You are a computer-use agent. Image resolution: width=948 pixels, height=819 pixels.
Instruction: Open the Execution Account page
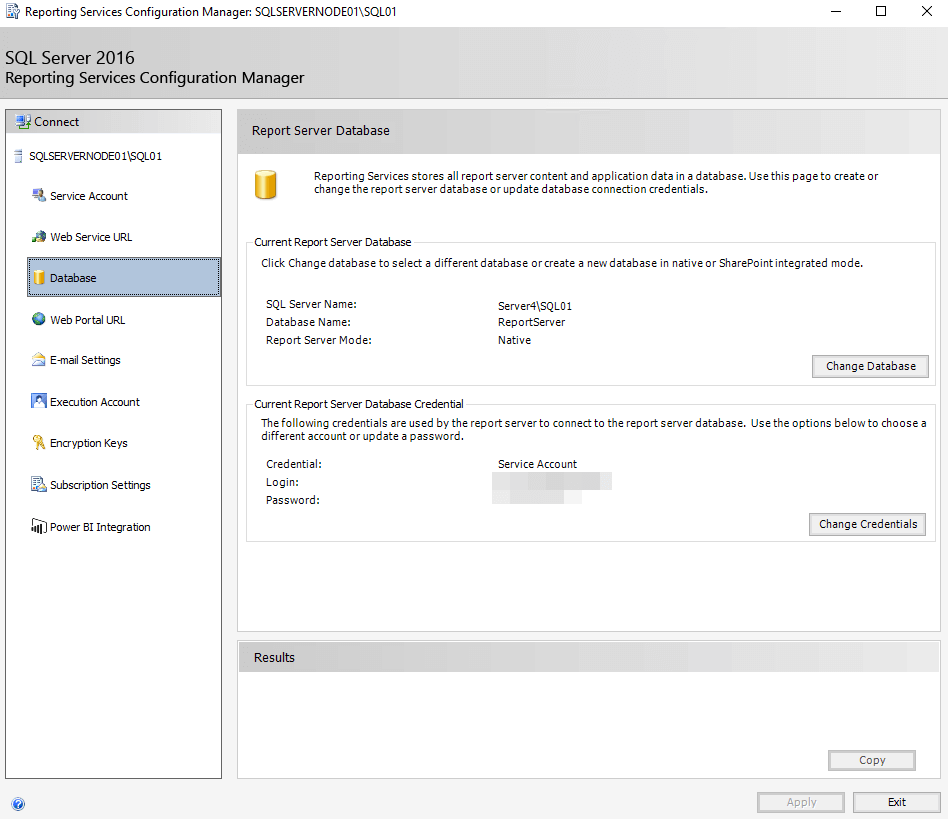95,402
